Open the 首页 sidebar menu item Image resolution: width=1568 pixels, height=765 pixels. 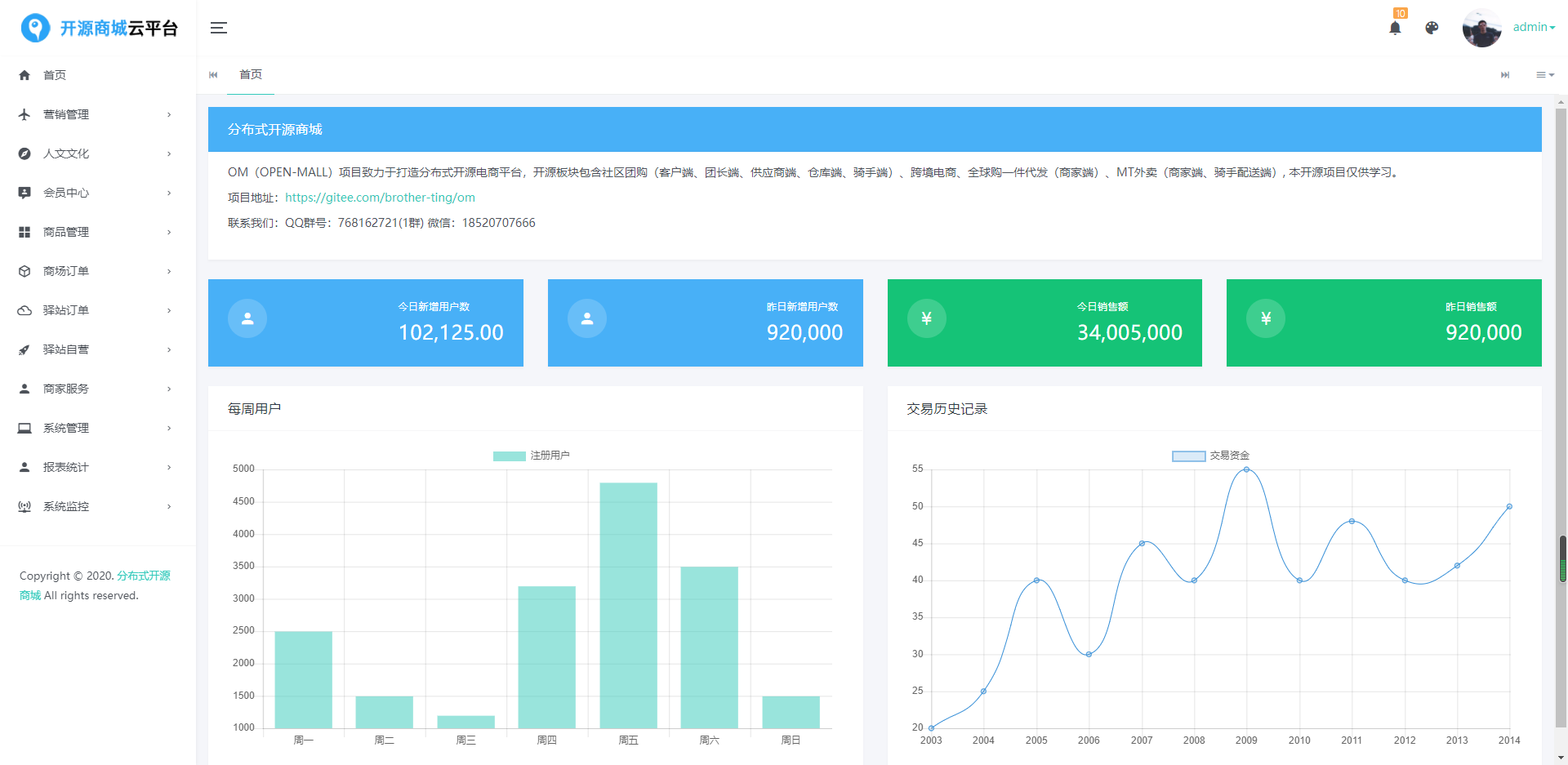pyautogui.click(x=98, y=75)
